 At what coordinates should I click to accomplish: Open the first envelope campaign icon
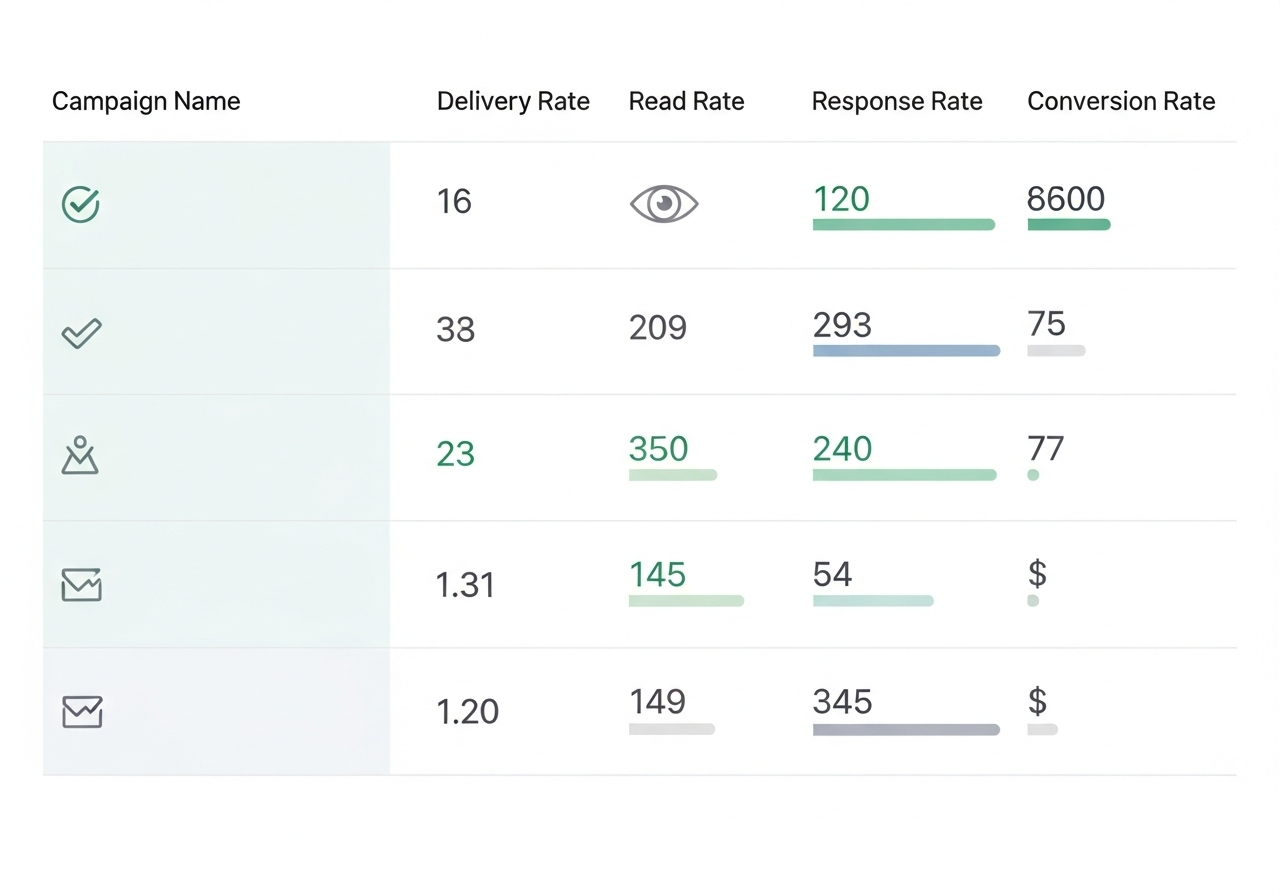(81, 586)
